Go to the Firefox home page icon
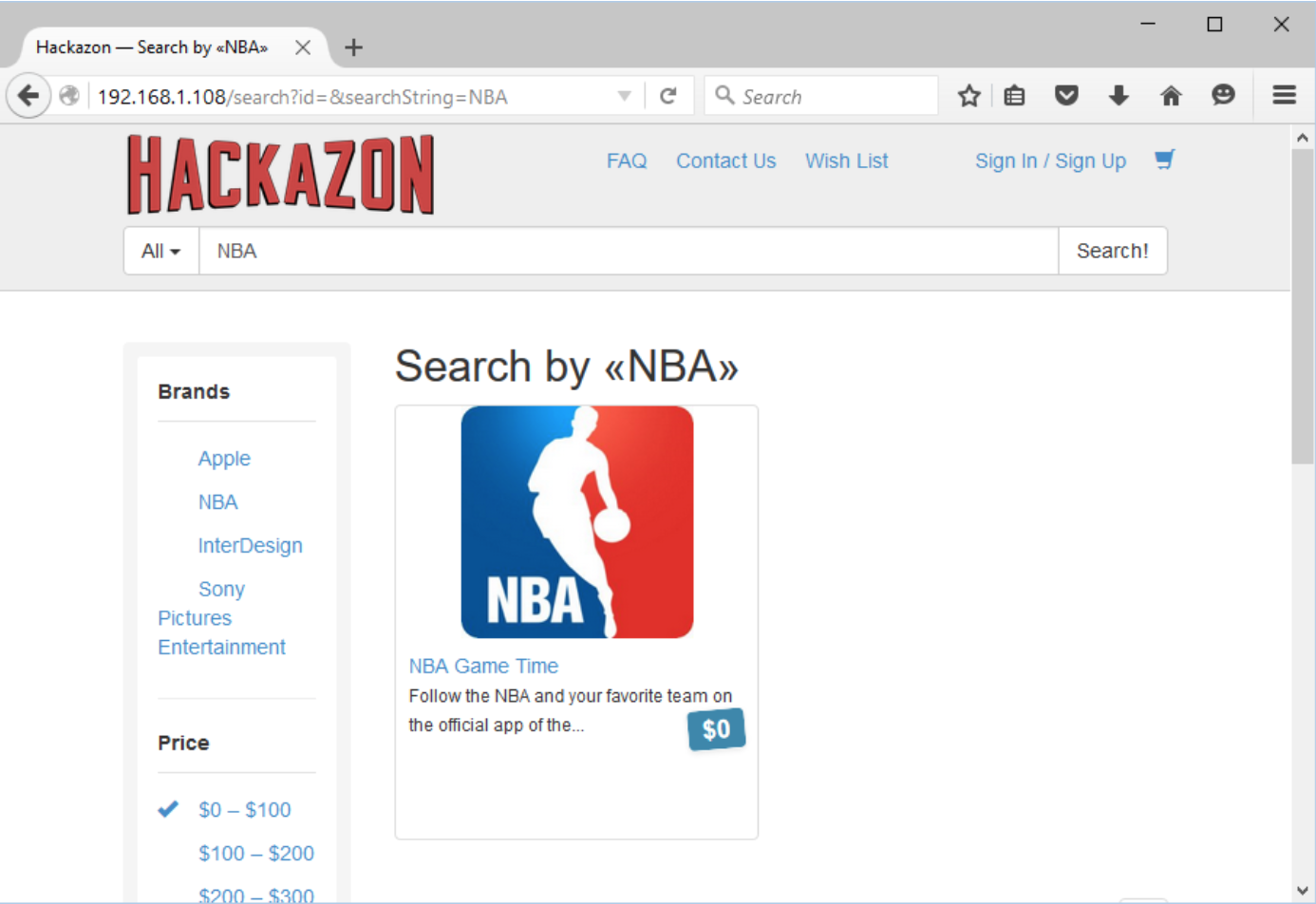The image size is (1316, 904). (x=1171, y=96)
